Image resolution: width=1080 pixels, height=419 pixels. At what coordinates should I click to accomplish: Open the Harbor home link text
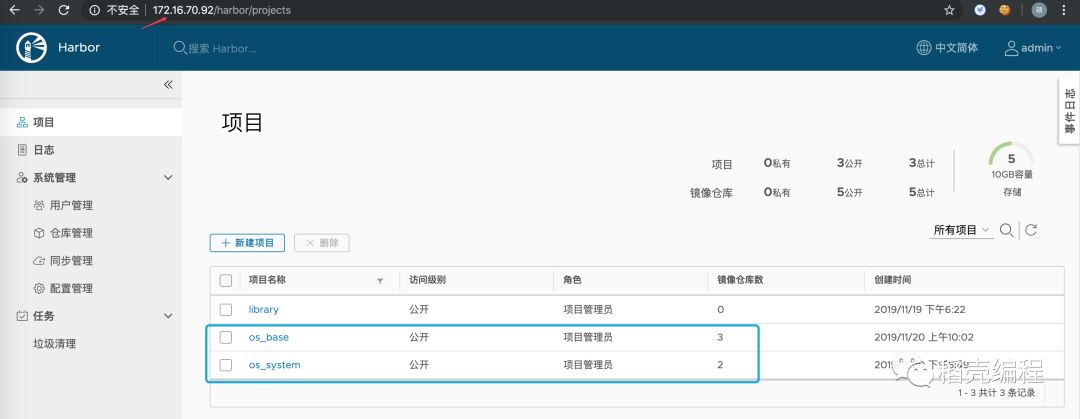pos(79,48)
